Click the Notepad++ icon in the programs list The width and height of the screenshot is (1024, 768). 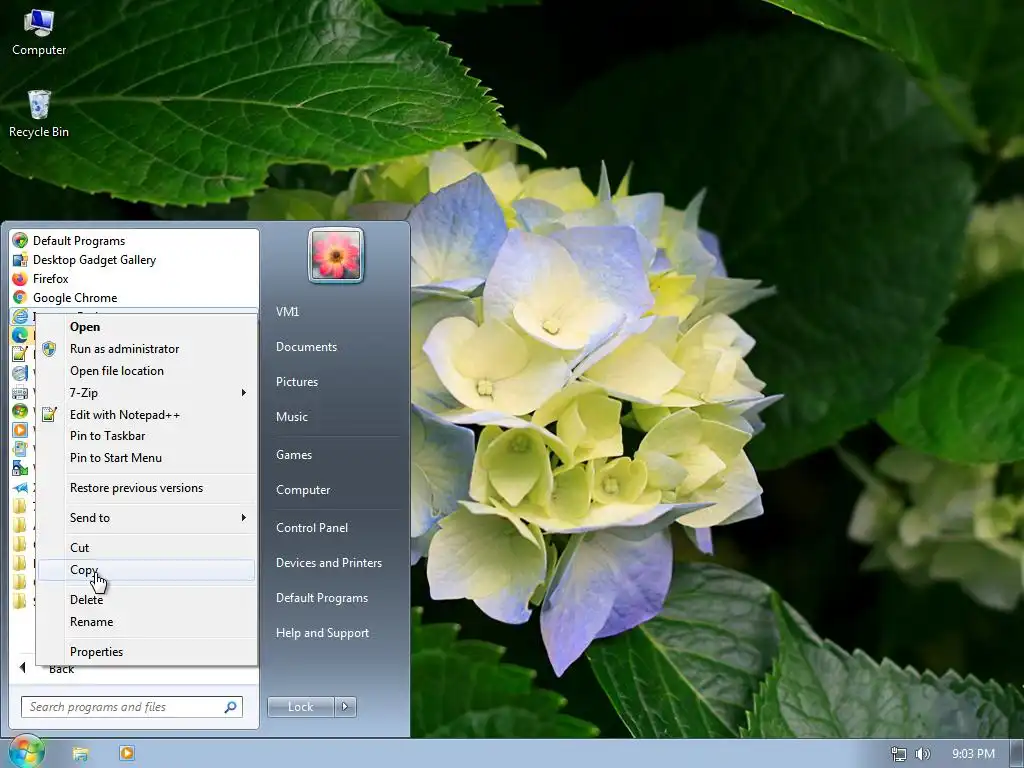tap(20, 355)
